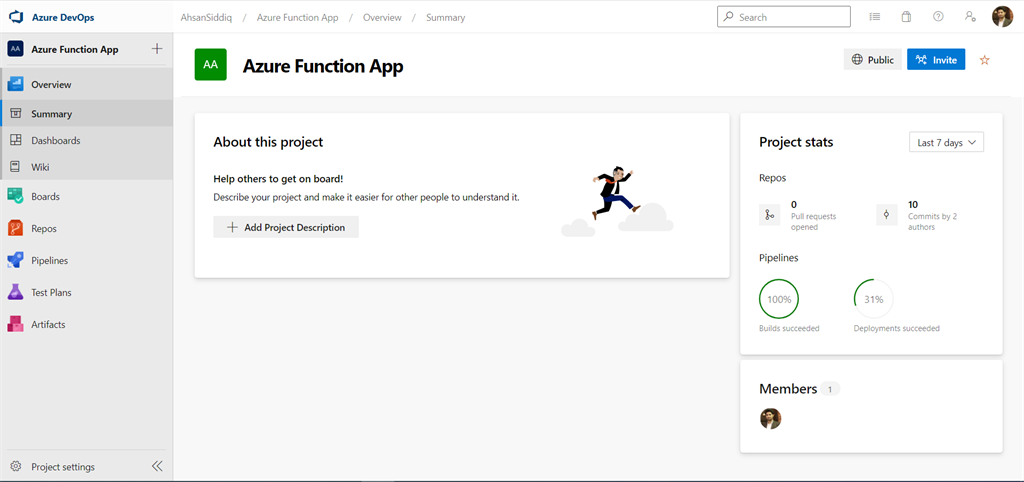Open the Wiki icon in sidebar

tap(16, 167)
